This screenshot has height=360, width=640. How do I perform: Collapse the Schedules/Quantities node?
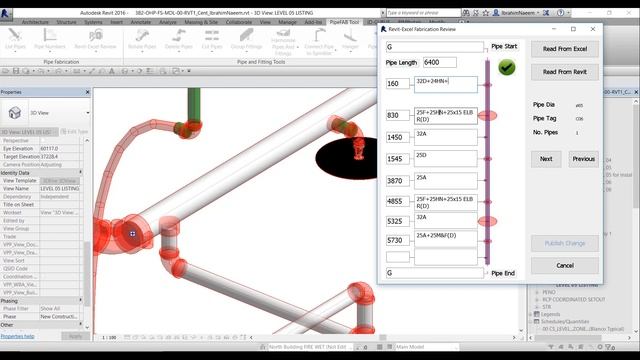tap(531, 322)
